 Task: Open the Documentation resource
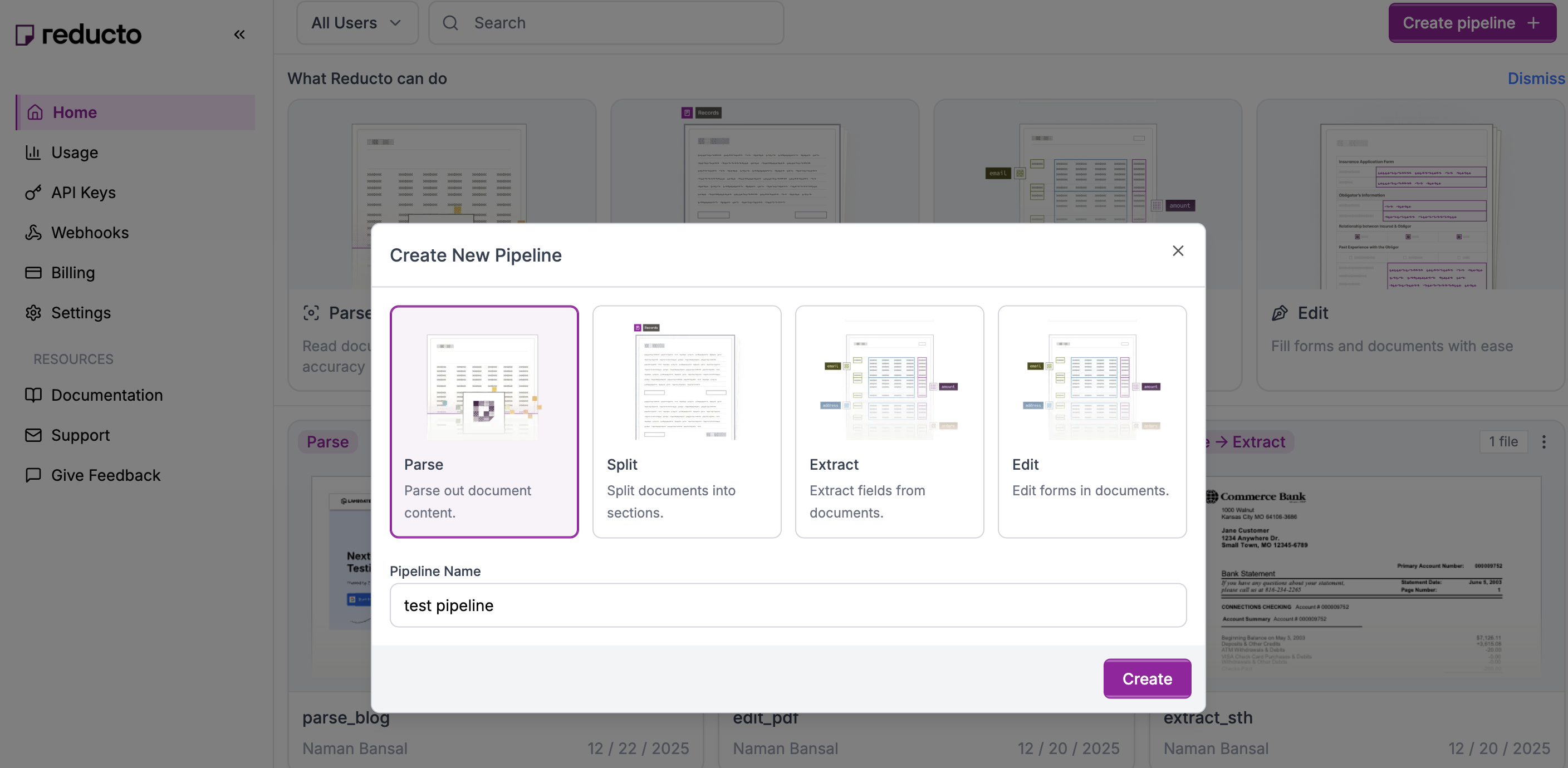click(106, 395)
